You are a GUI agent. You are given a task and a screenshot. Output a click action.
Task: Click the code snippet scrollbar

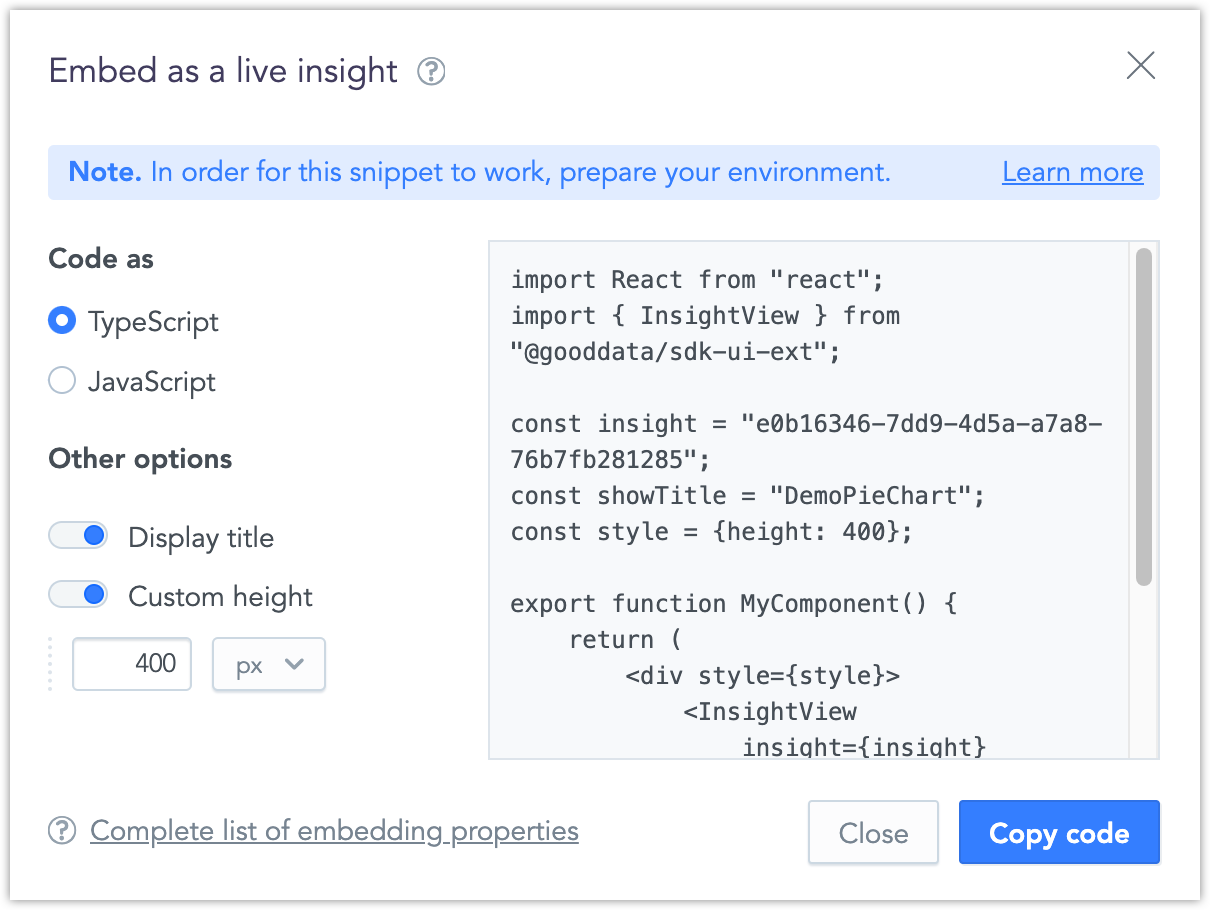point(1144,416)
